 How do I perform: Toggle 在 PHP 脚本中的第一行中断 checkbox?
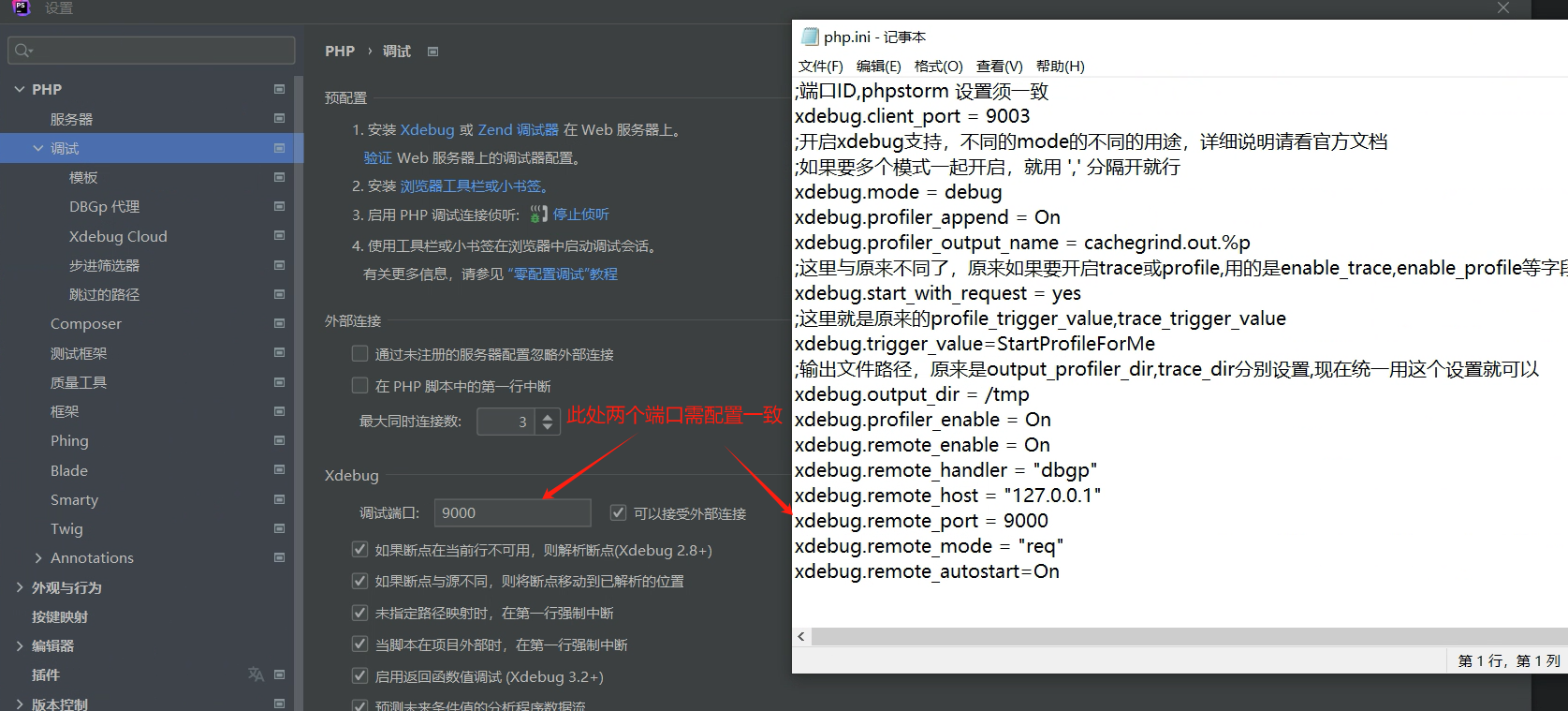pos(359,385)
